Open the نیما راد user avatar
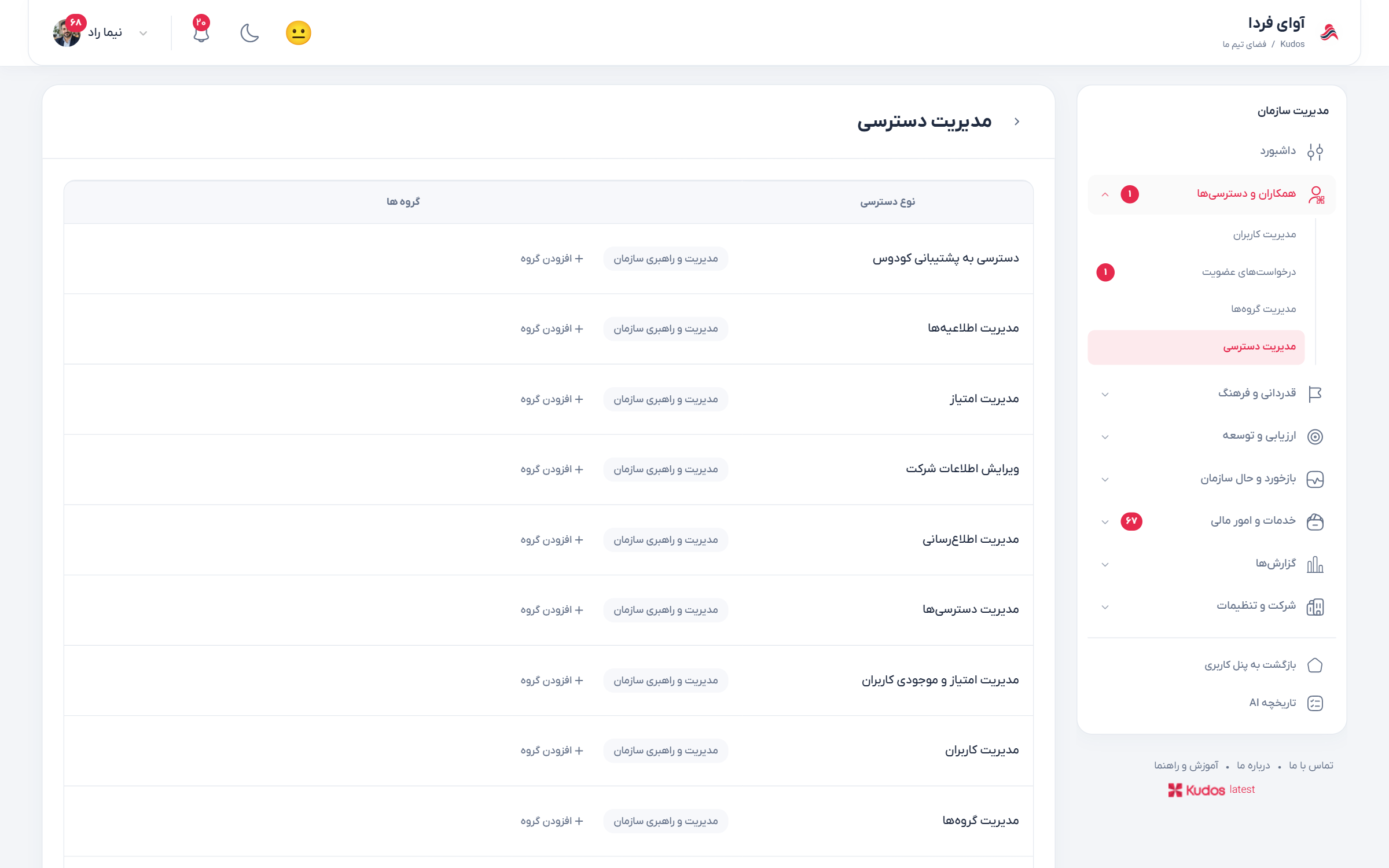 pos(67,32)
